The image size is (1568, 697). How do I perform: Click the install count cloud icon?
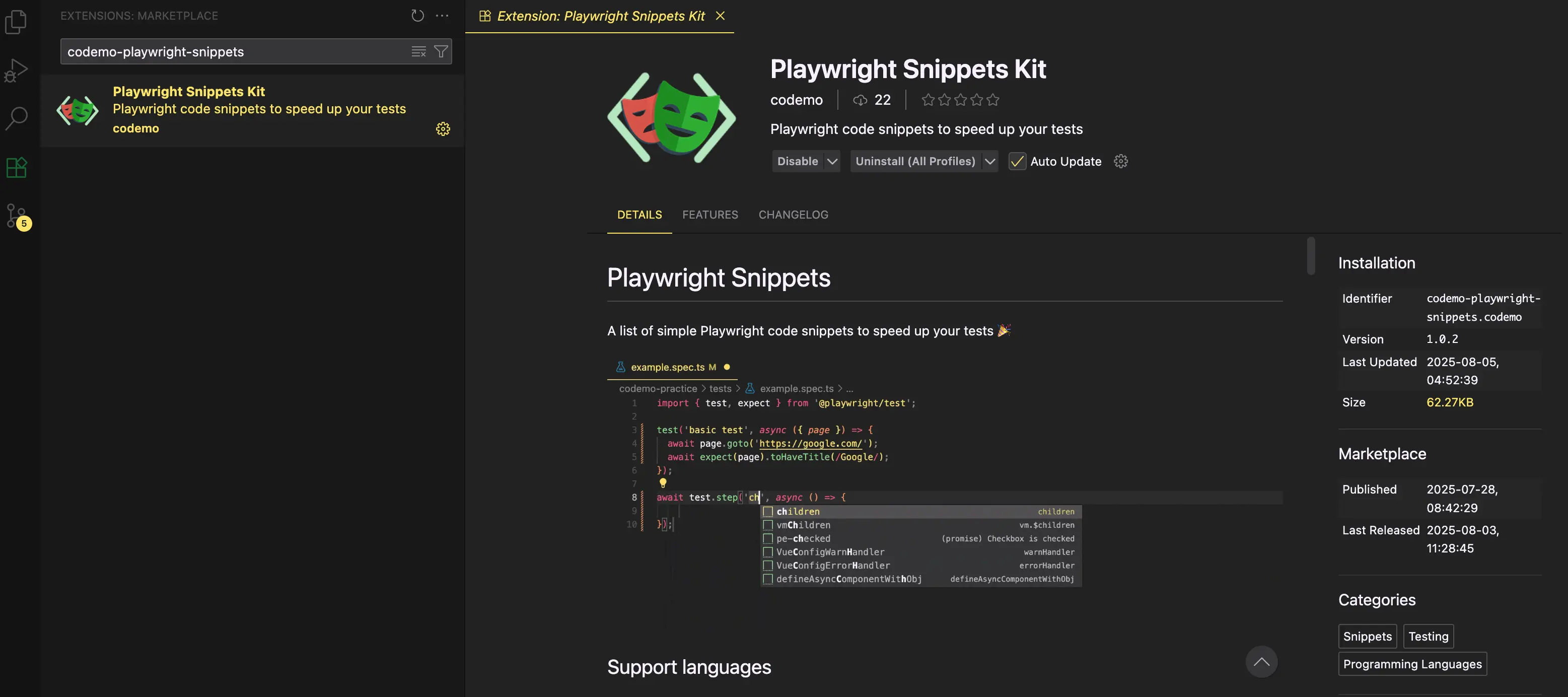(860, 100)
